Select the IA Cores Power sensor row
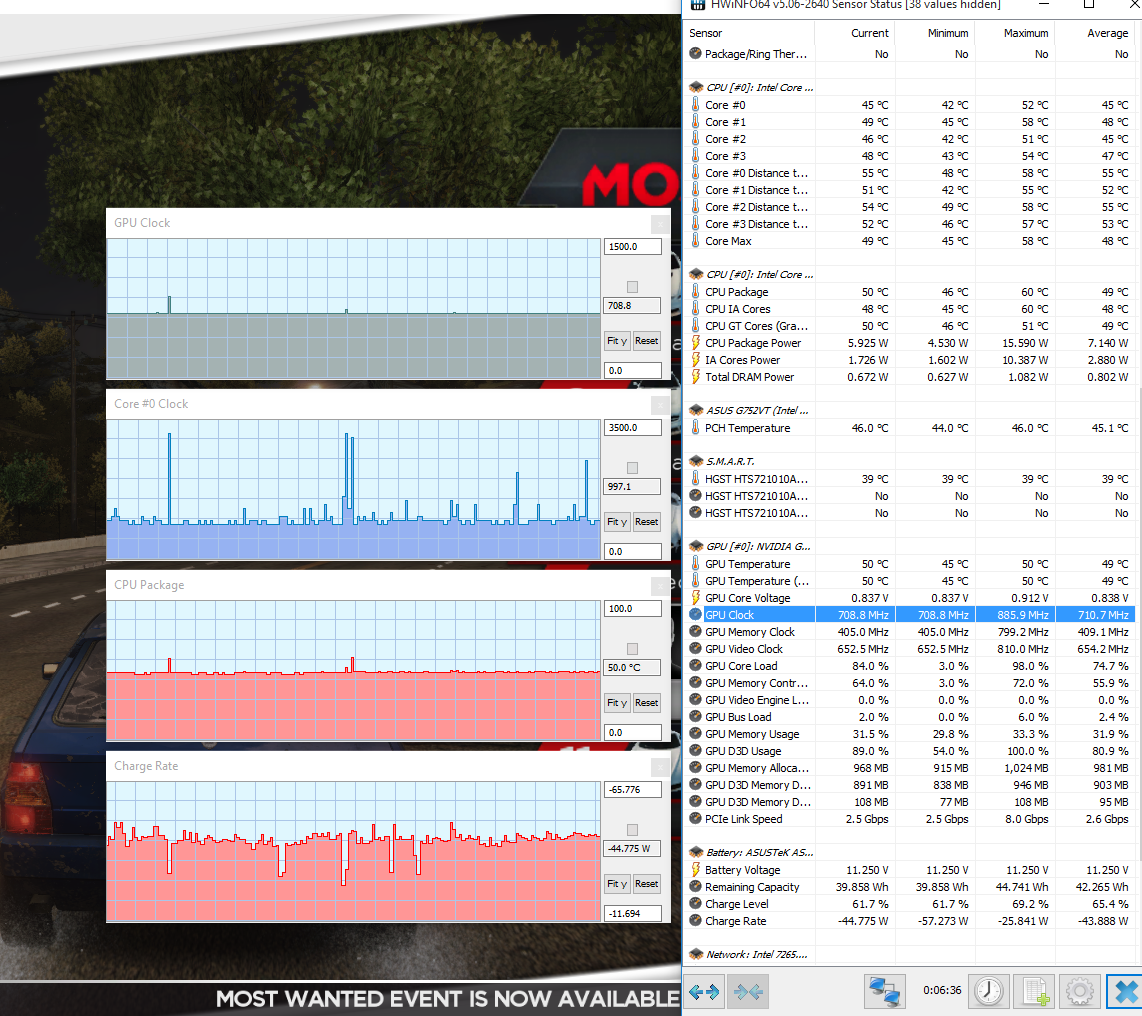 [x=910, y=360]
